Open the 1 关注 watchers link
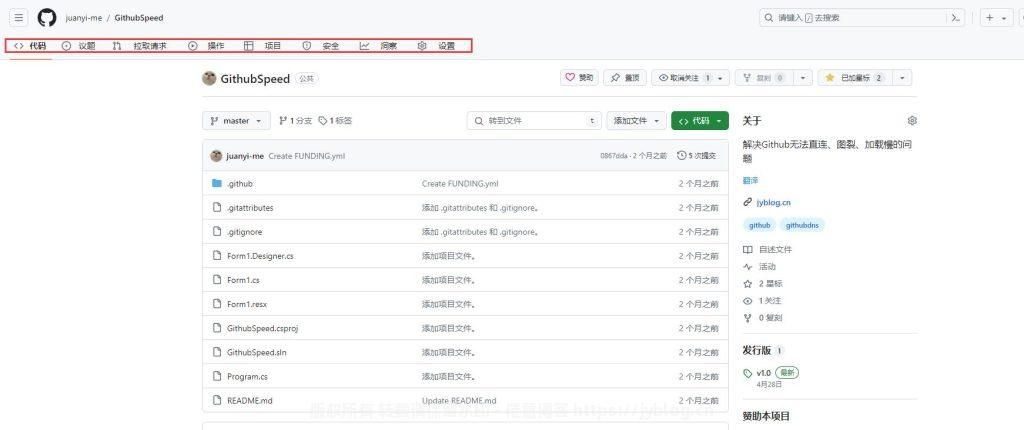Viewport: 1024px width, 430px height. coord(763,301)
